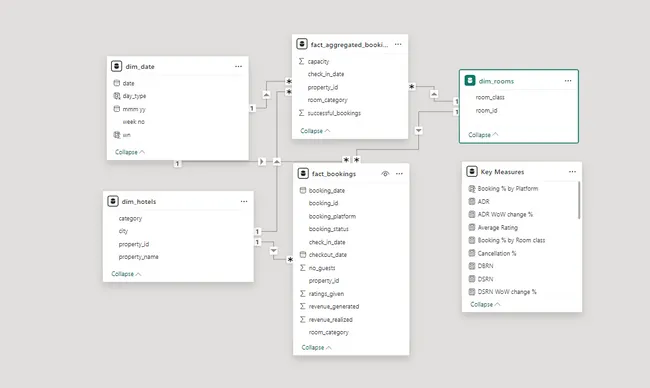Click Key Measures field list scrollbar
The image size is (650, 388).
coord(579,200)
